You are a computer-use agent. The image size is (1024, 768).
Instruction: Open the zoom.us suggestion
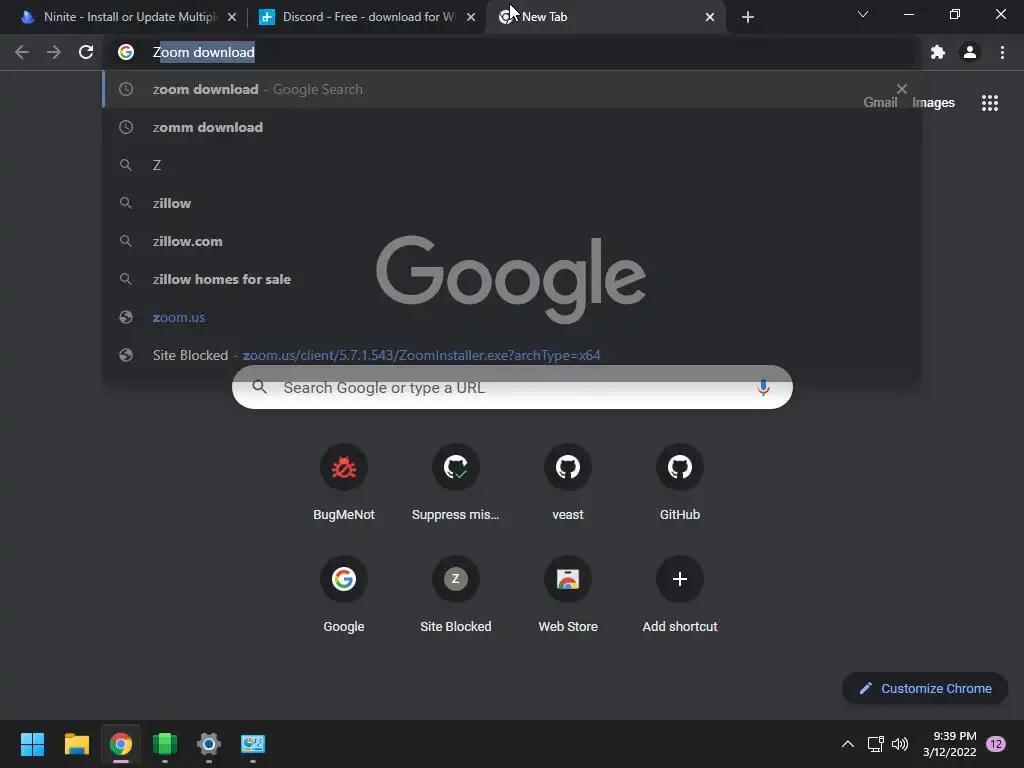[x=512, y=317]
